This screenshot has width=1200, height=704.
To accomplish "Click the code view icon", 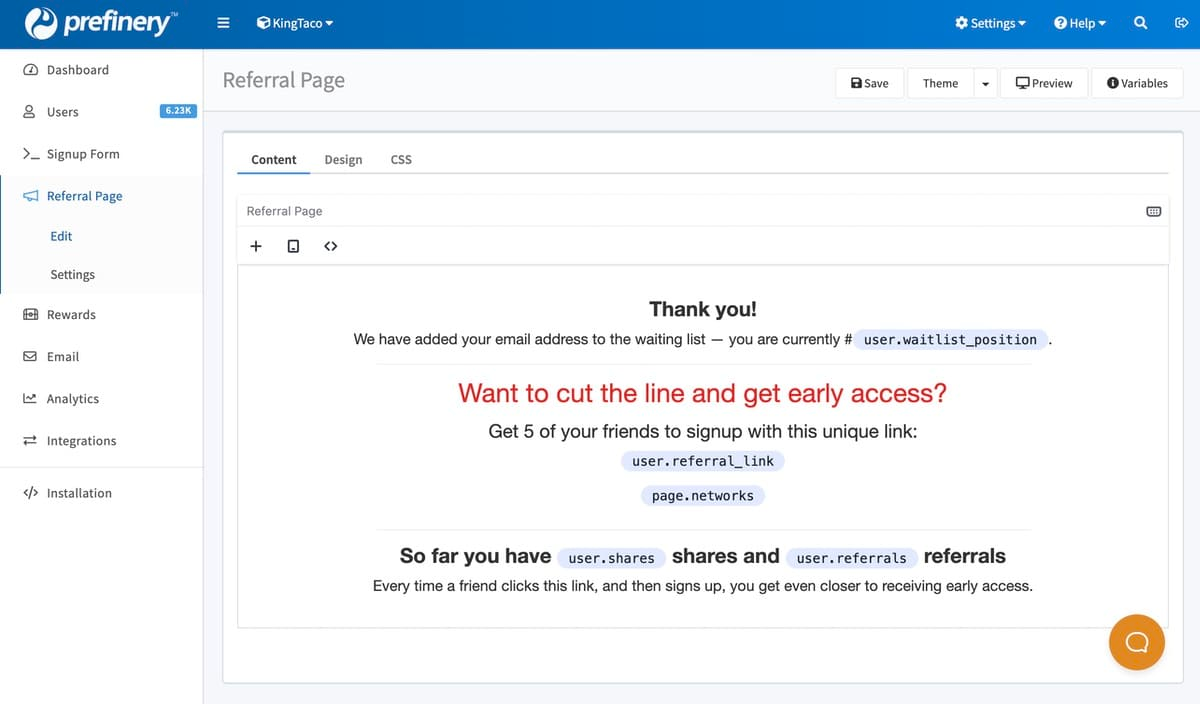I will (331, 246).
